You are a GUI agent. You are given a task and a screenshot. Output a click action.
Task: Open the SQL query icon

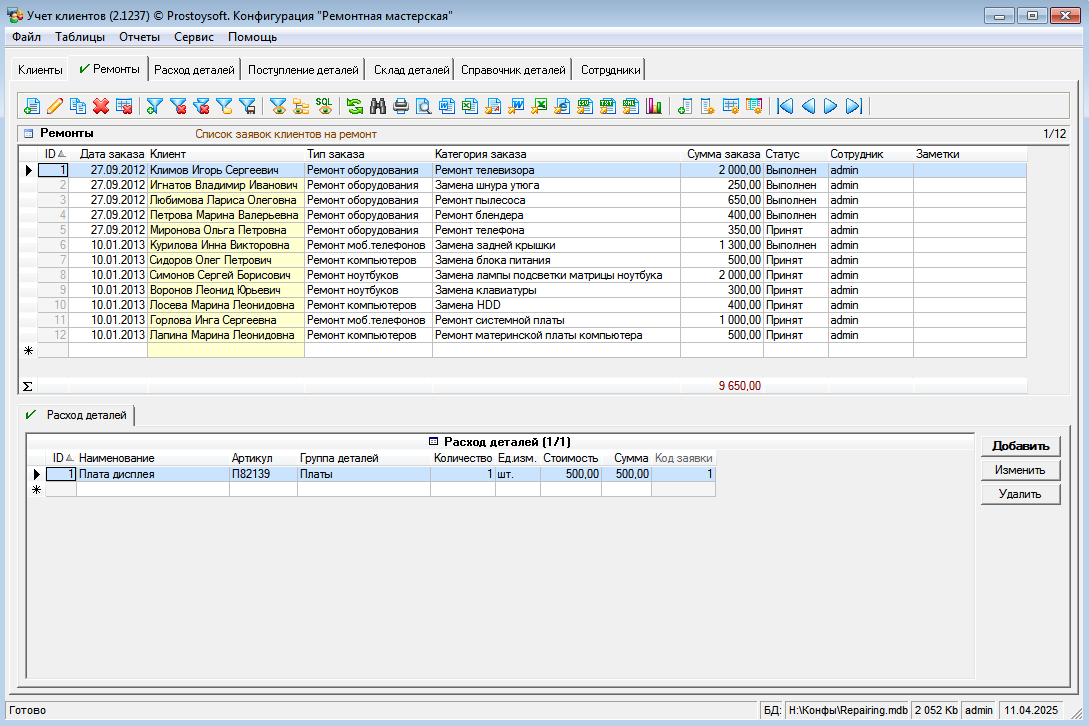point(324,106)
